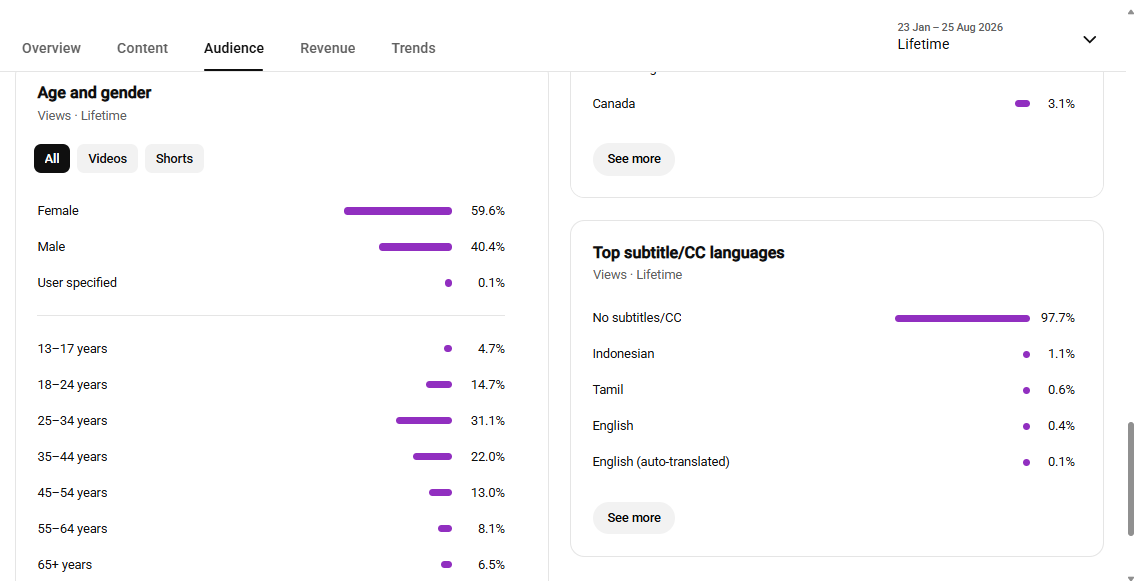Click the Indonesian subtitle dot indicator
Viewport: 1135px width, 581px height.
1026,355
